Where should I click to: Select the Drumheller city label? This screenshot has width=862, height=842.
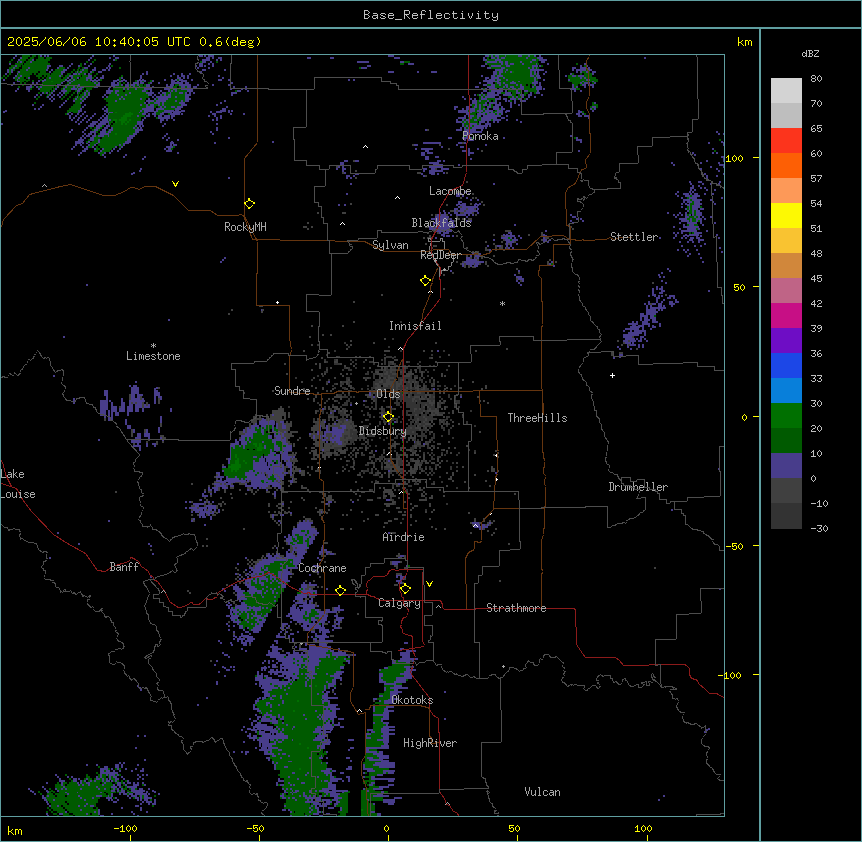[x=638, y=487]
